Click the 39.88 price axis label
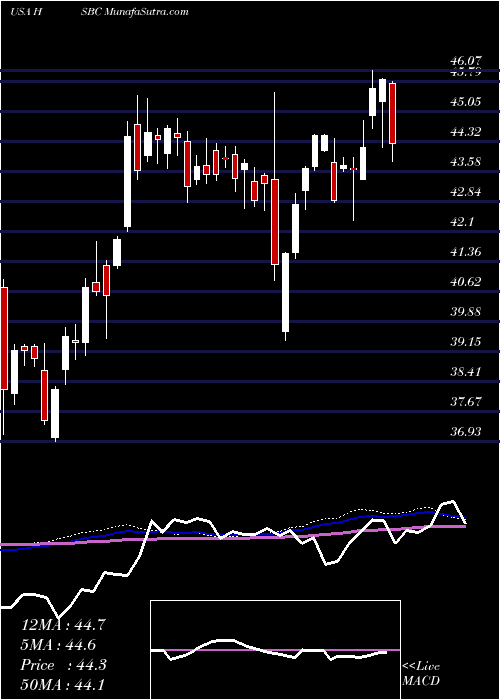The image size is (500, 700). coord(465,312)
